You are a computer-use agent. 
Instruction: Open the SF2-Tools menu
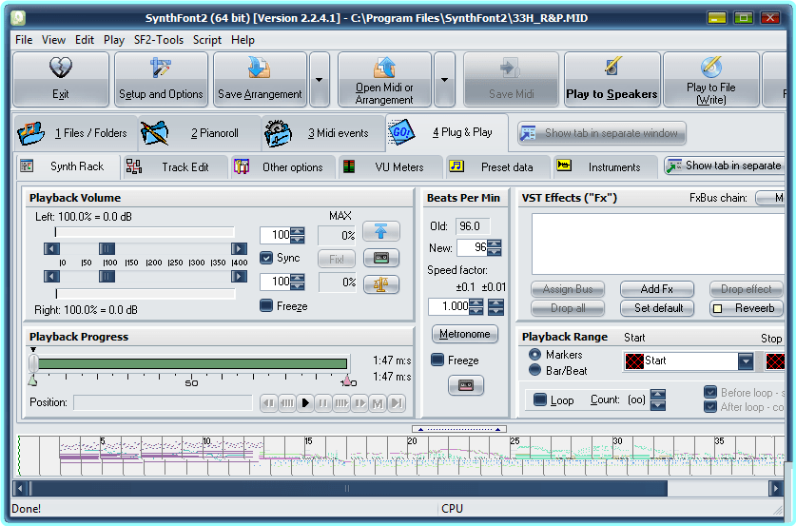click(158, 40)
